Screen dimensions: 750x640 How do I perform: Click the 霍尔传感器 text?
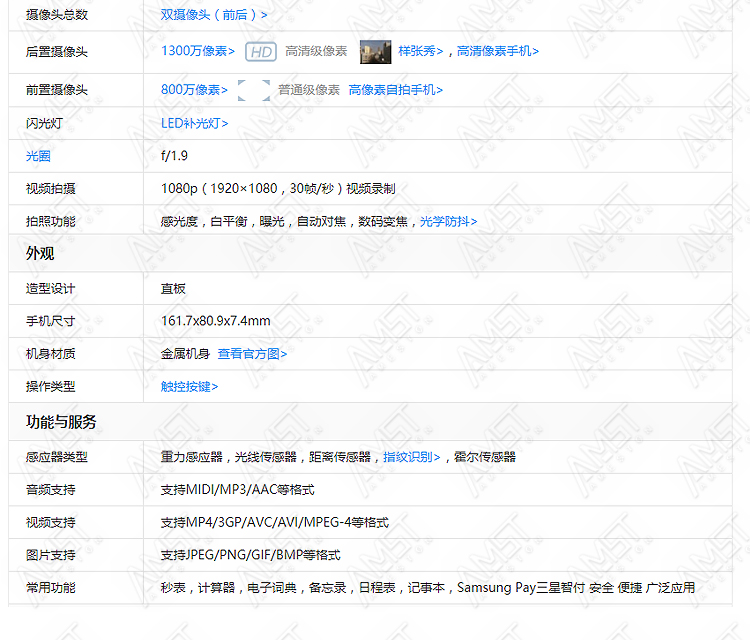485,457
